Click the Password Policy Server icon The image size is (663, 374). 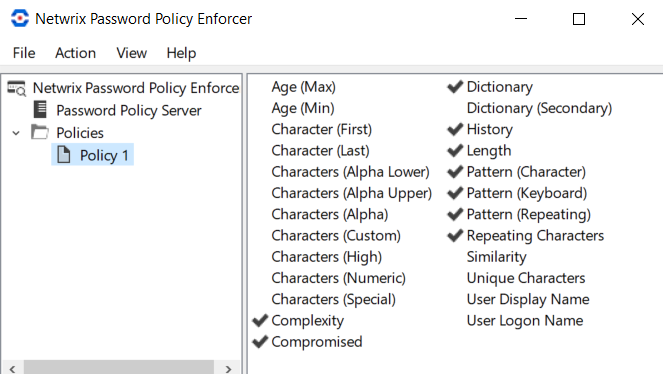pos(40,109)
